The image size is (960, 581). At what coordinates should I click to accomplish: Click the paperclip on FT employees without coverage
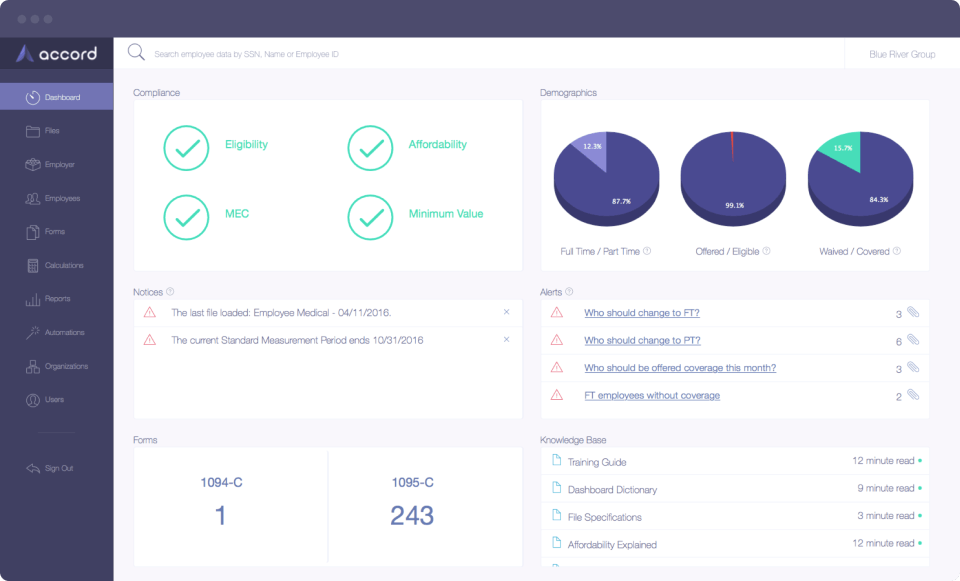(x=913, y=394)
